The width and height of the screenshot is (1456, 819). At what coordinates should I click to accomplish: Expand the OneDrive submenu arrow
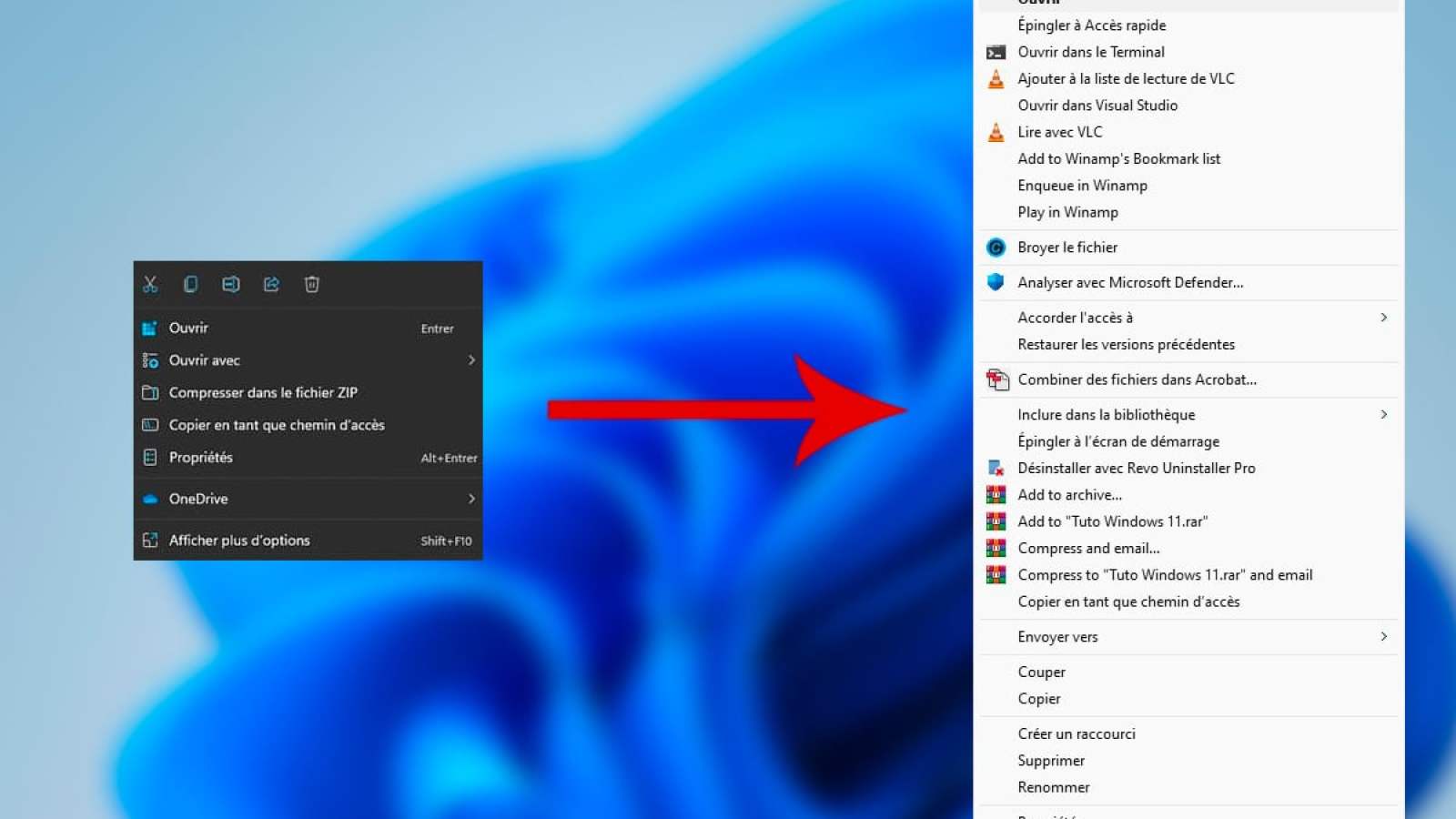471,499
